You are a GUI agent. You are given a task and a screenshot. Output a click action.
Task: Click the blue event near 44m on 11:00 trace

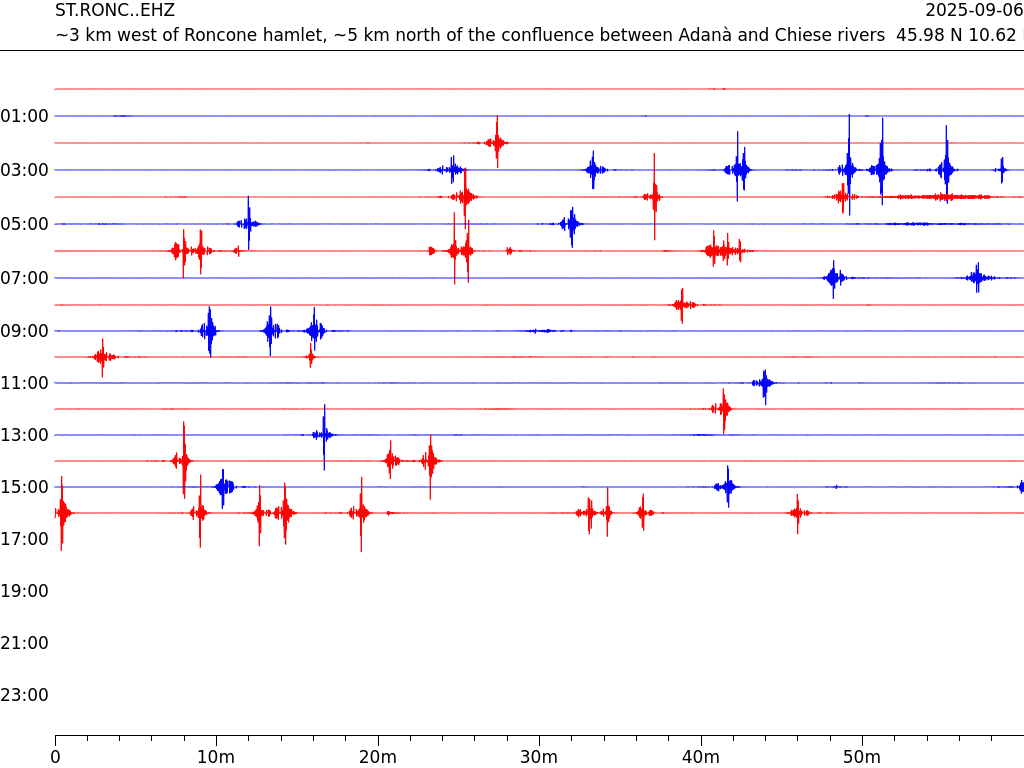(764, 383)
